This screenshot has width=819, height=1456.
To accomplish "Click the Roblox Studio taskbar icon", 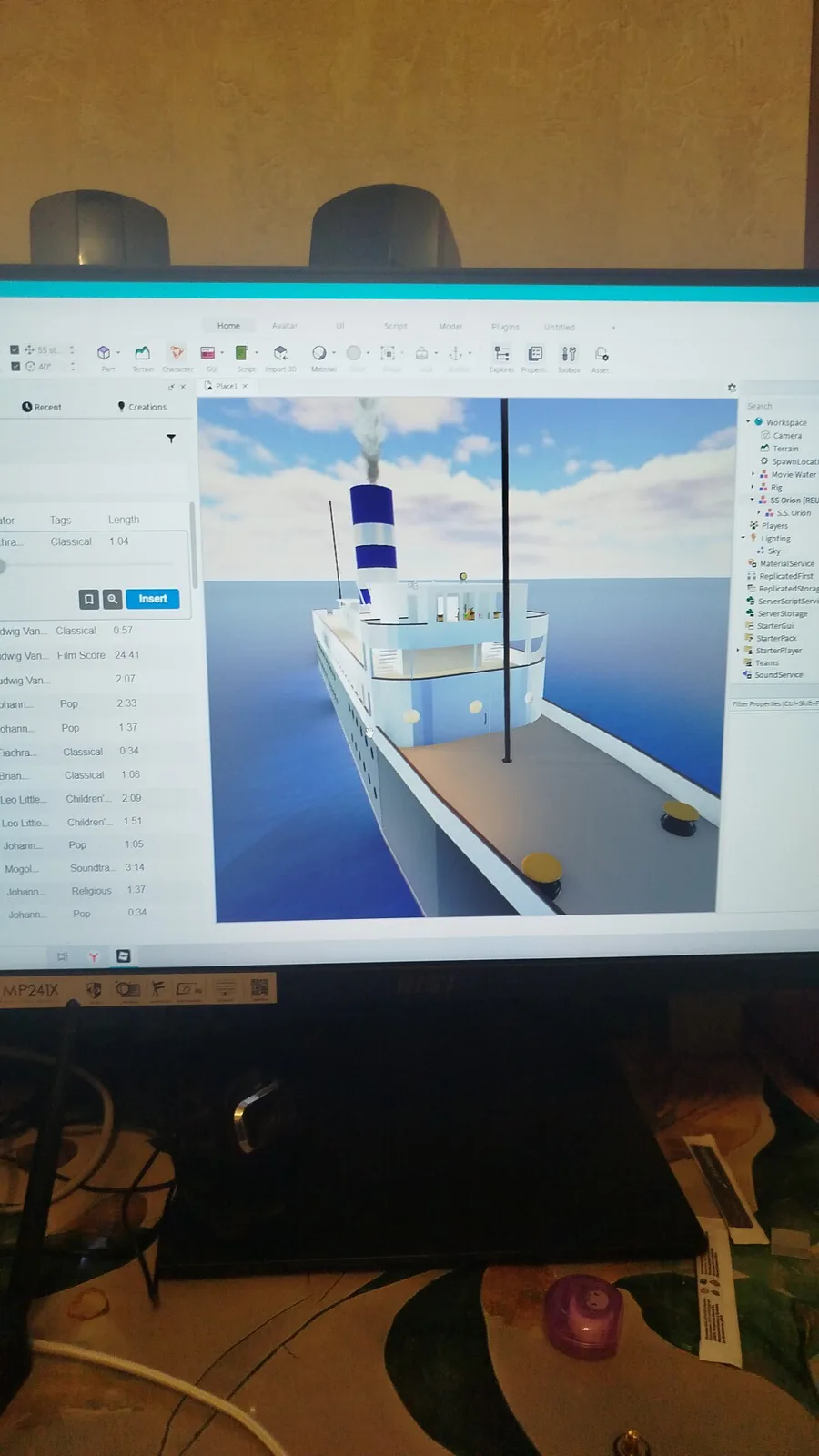I will pyautogui.click(x=124, y=955).
